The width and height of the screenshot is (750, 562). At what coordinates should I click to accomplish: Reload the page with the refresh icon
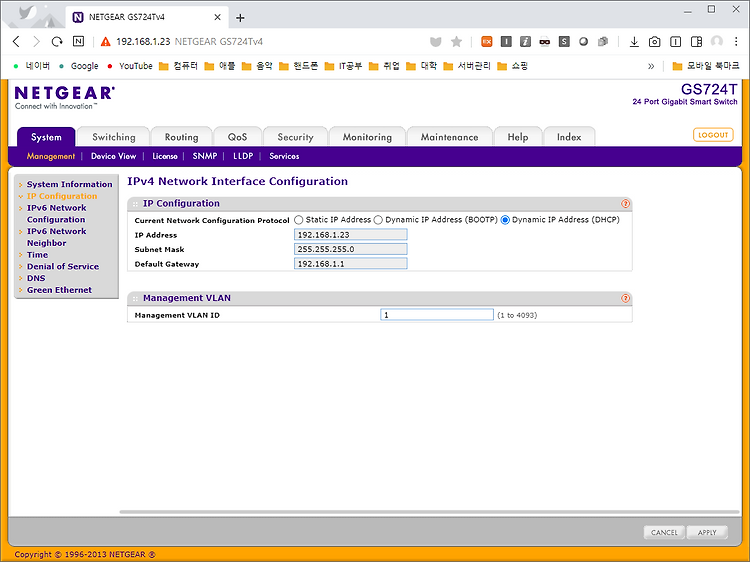pyautogui.click(x=57, y=42)
